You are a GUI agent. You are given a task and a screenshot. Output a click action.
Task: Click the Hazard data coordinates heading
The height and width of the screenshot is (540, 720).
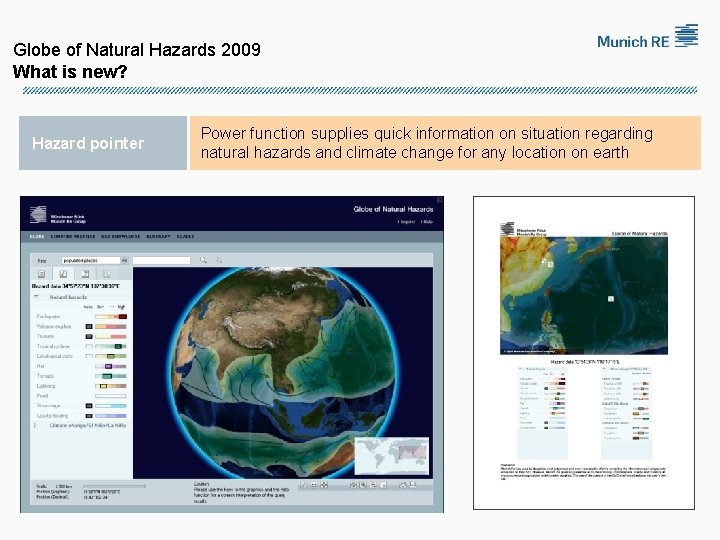point(76,286)
